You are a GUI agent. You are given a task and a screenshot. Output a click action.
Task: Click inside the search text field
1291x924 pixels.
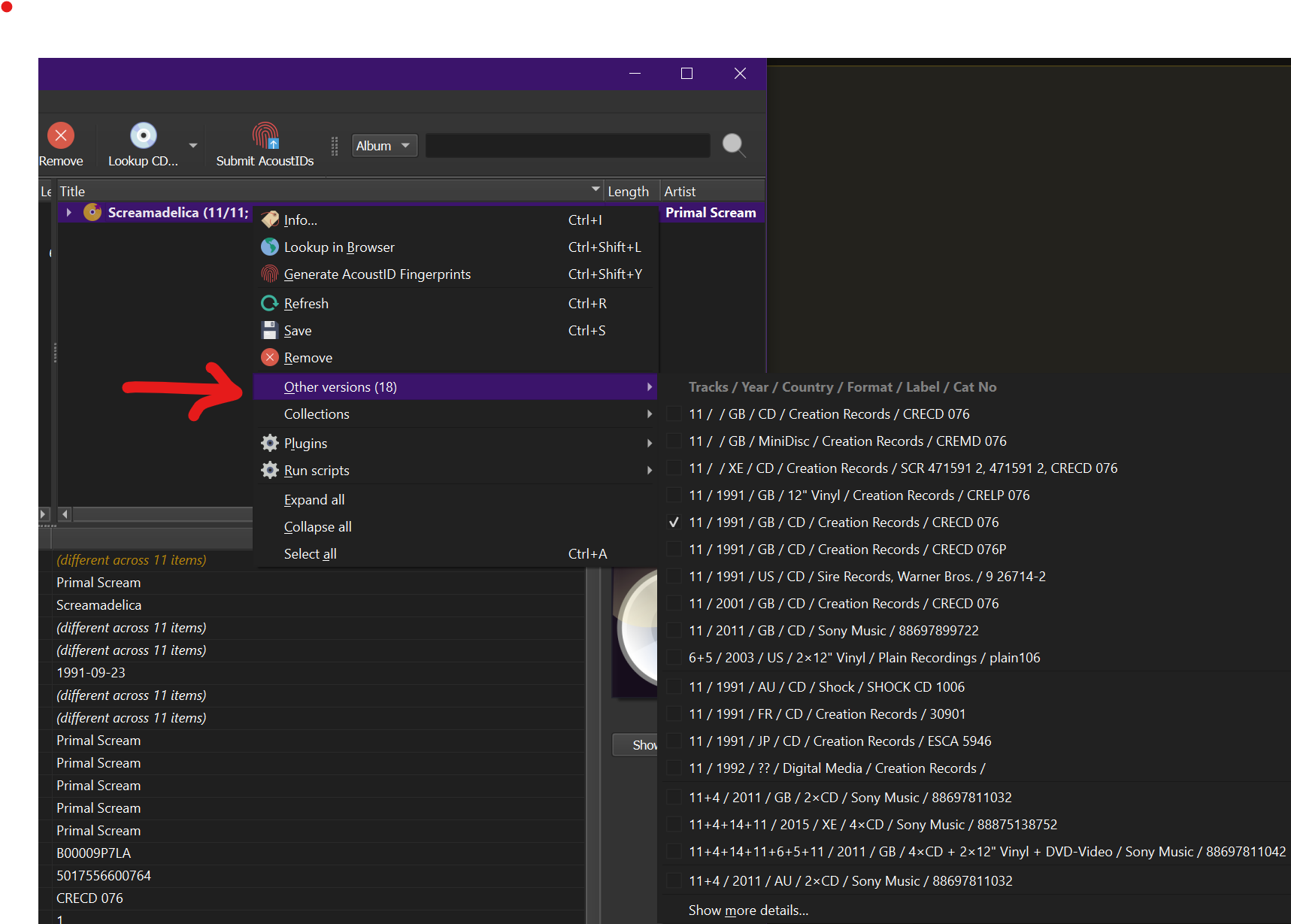(x=568, y=145)
